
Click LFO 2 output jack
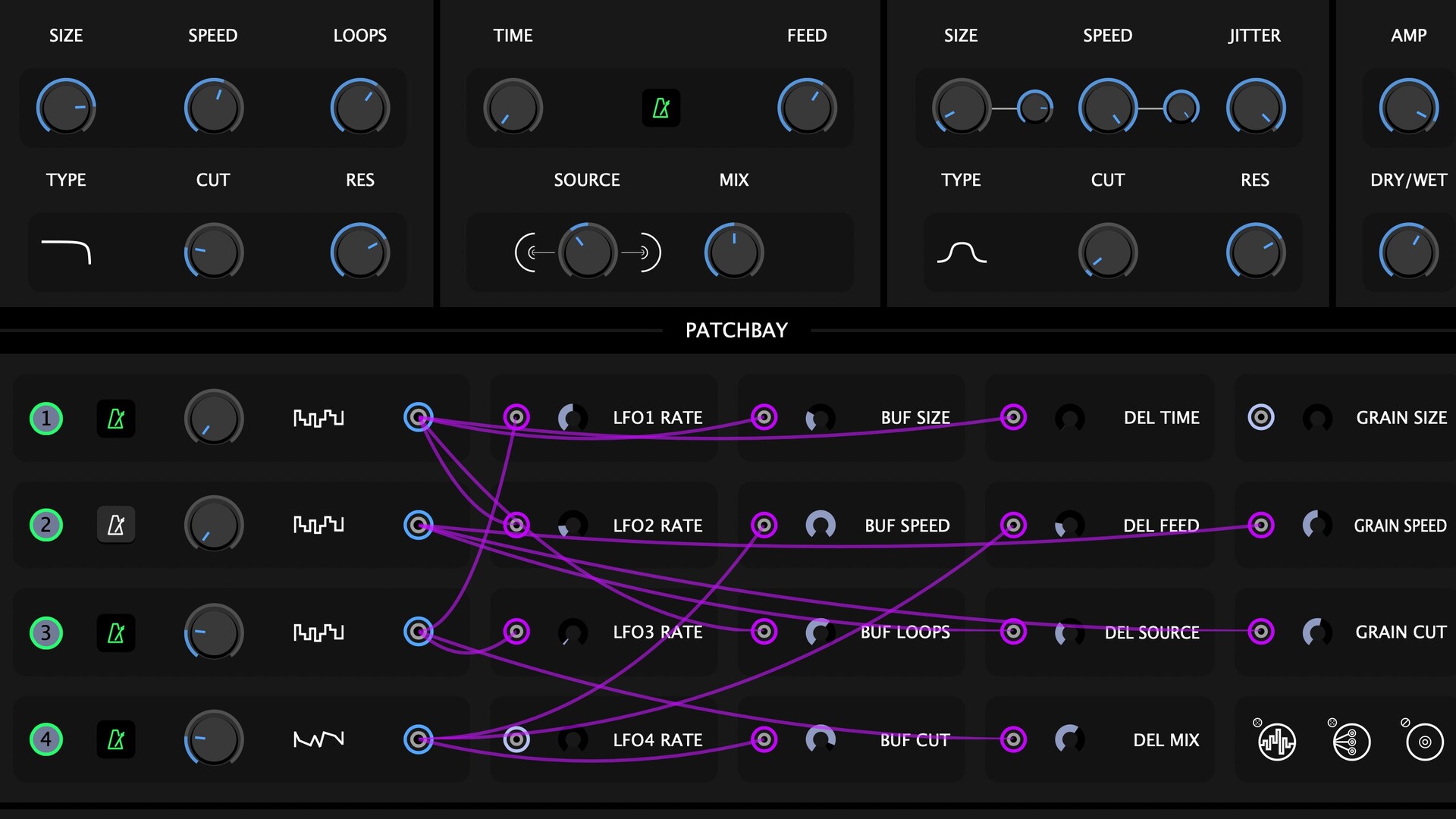tap(419, 525)
